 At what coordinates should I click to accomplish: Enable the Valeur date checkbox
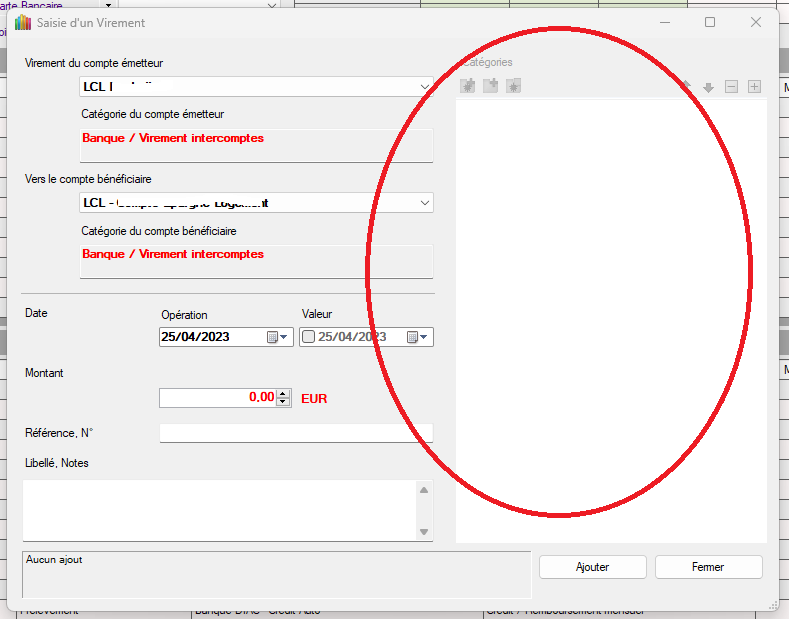[309, 337]
